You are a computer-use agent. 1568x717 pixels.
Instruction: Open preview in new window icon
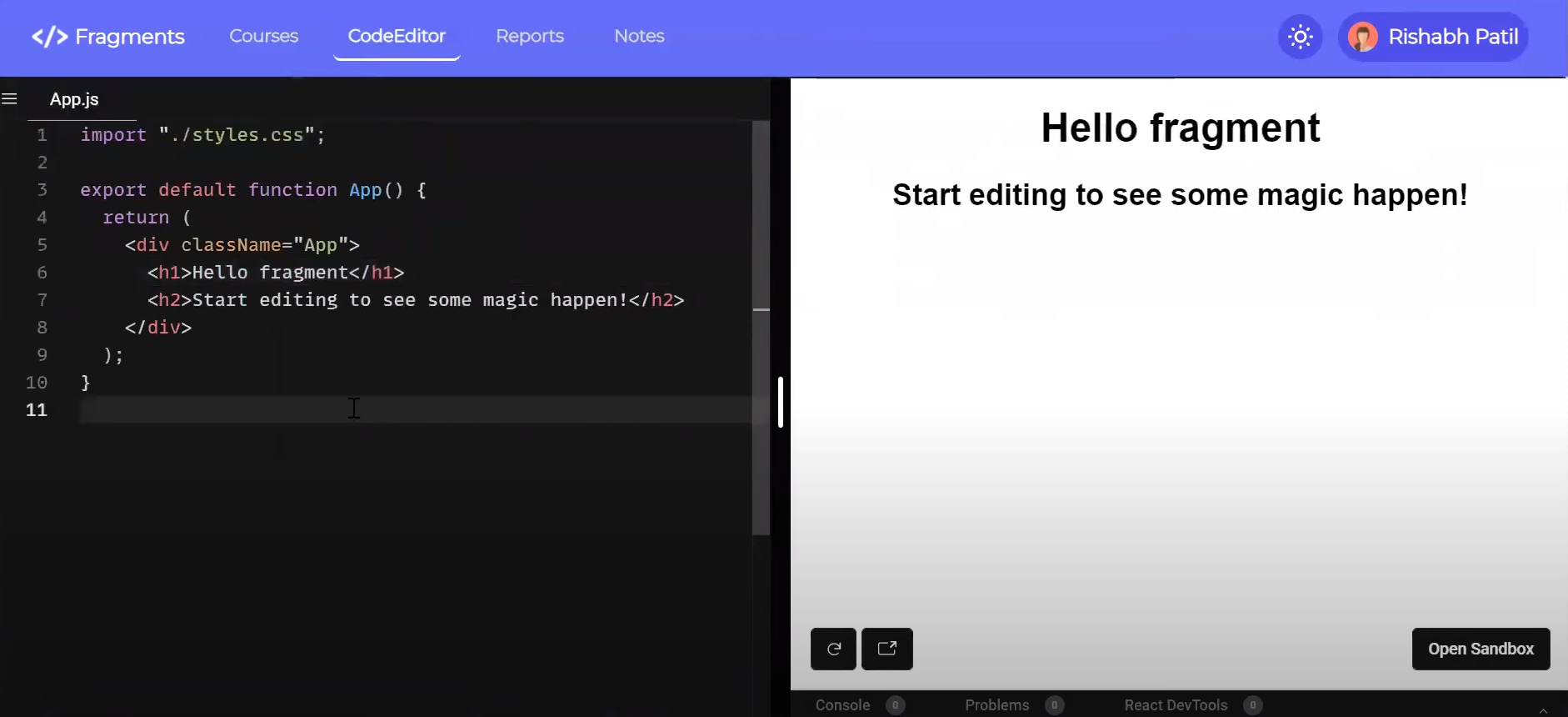click(887, 649)
